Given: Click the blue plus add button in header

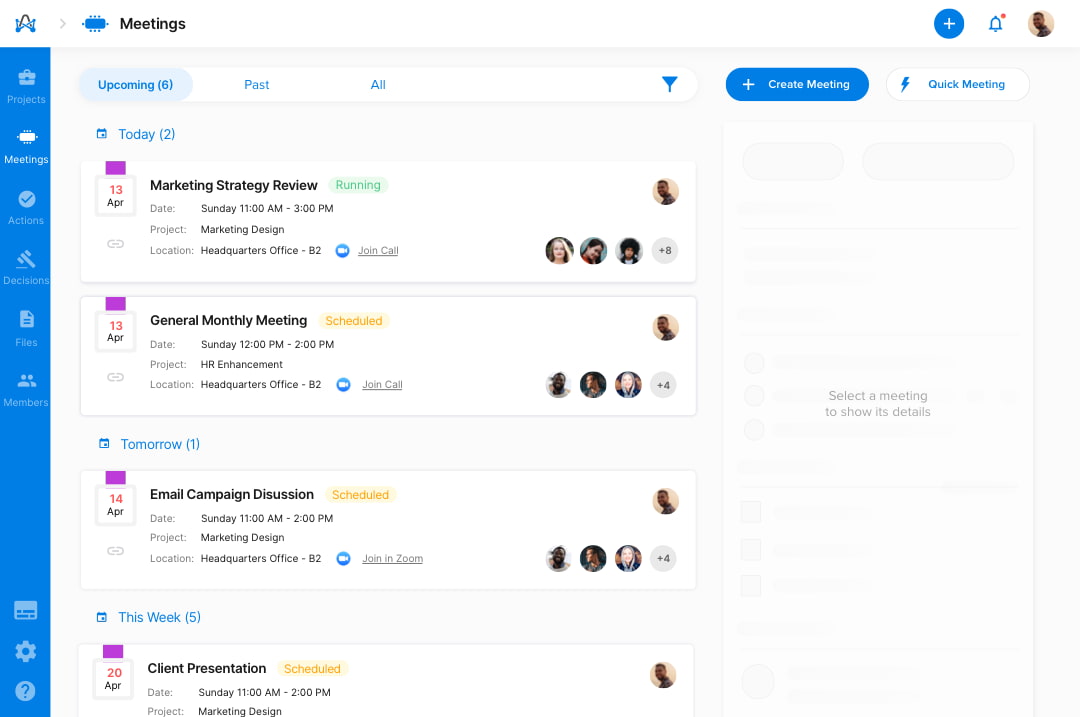Looking at the screenshot, I should pos(948,23).
